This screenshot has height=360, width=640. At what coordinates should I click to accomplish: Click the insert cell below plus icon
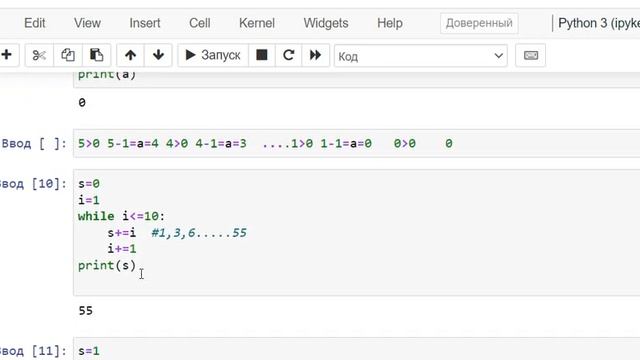pos(7,55)
